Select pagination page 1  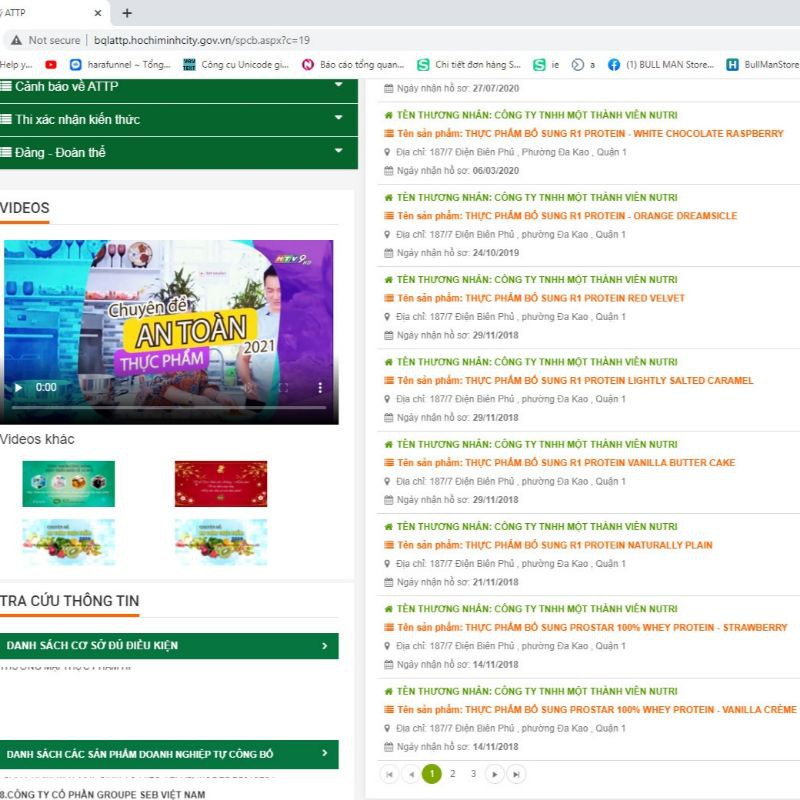click(432, 774)
